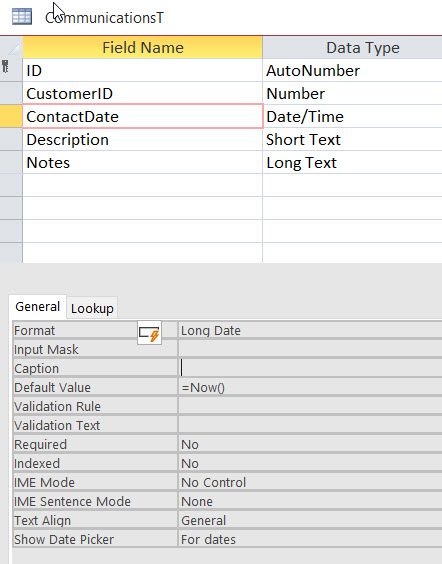Click the Validation Rule property field

(310, 406)
